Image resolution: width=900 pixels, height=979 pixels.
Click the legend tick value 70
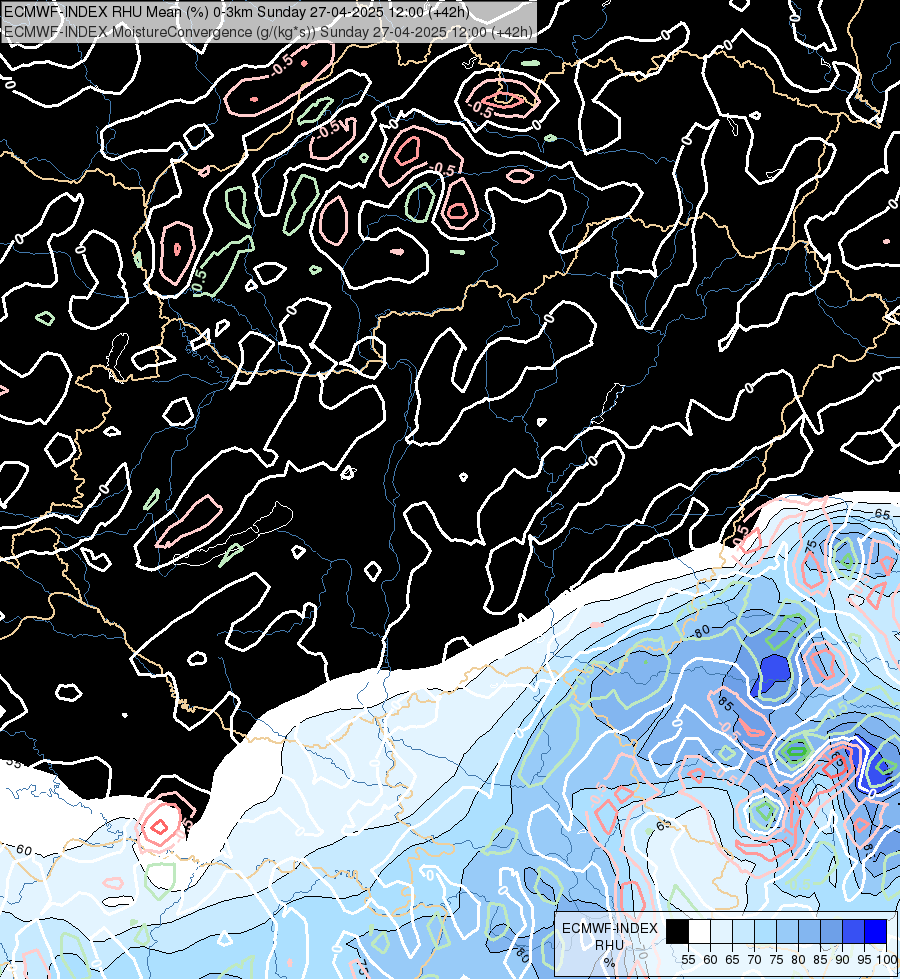point(754,960)
